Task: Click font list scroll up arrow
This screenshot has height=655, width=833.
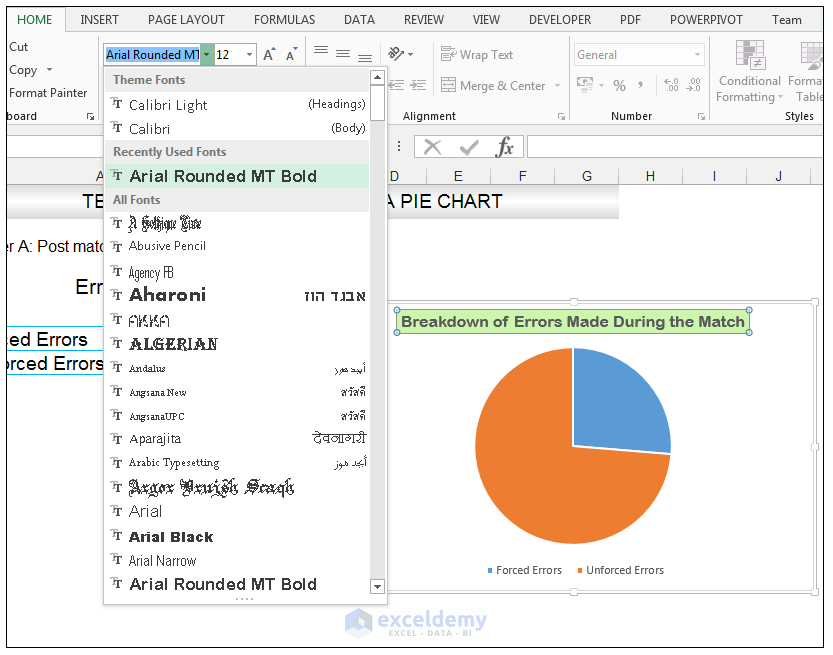Action: [x=377, y=78]
